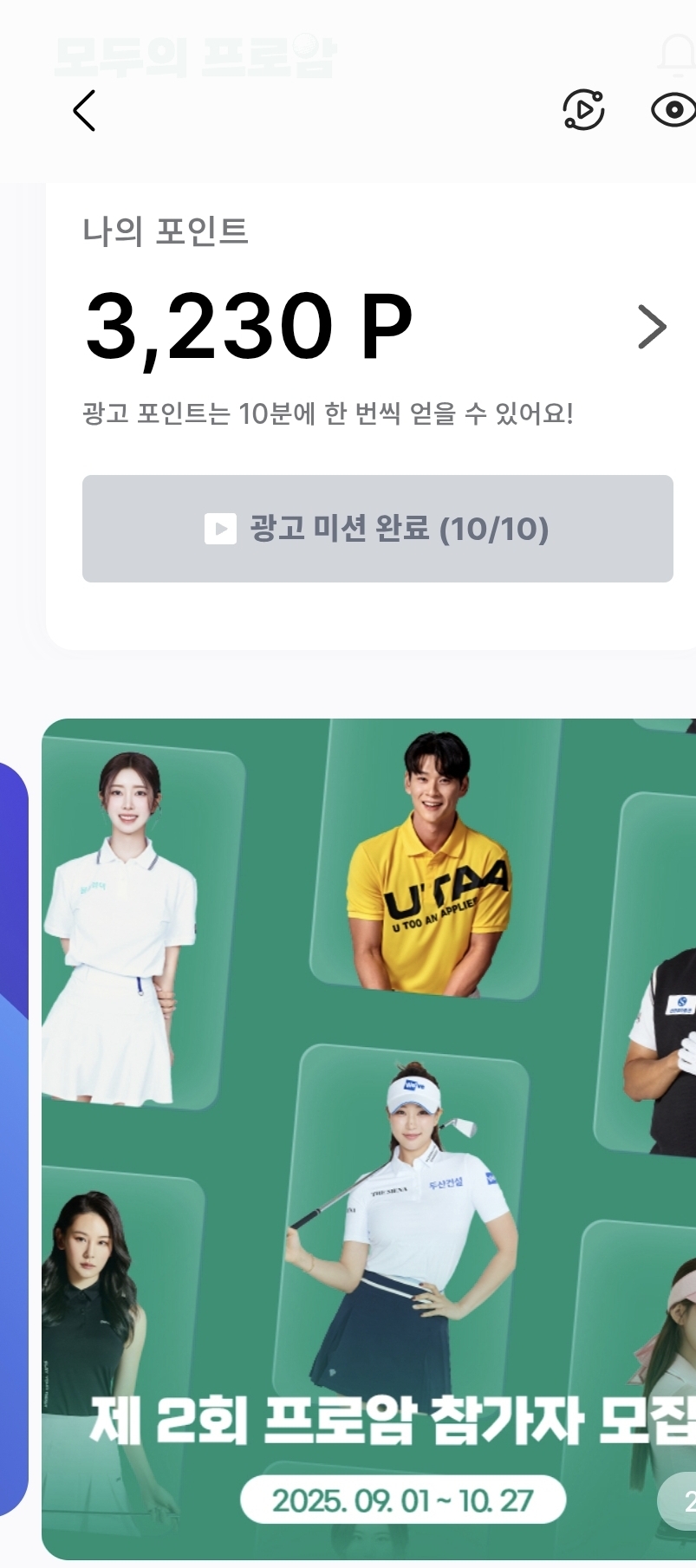Click the 2025. 09. 01 ~ 10. 27 date pill

click(403, 1500)
